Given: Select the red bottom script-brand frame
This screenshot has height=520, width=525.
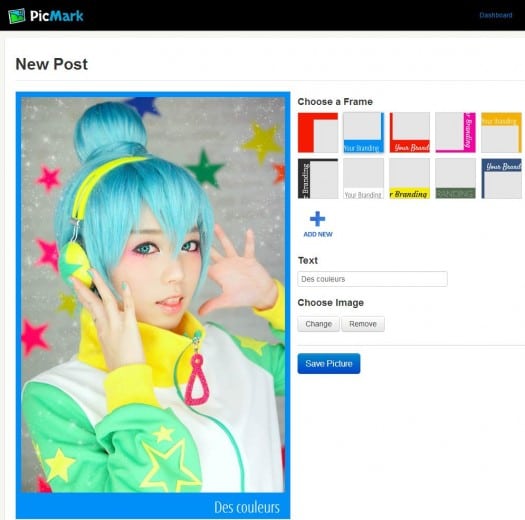Looking at the screenshot, I should [x=409, y=133].
